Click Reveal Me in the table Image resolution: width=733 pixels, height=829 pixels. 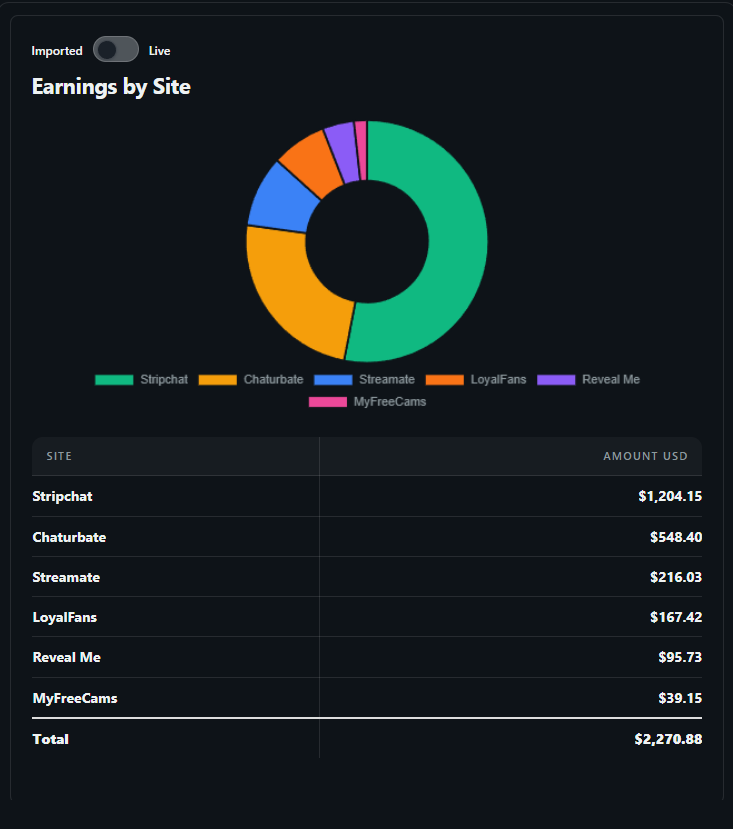(x=67, y=657)
